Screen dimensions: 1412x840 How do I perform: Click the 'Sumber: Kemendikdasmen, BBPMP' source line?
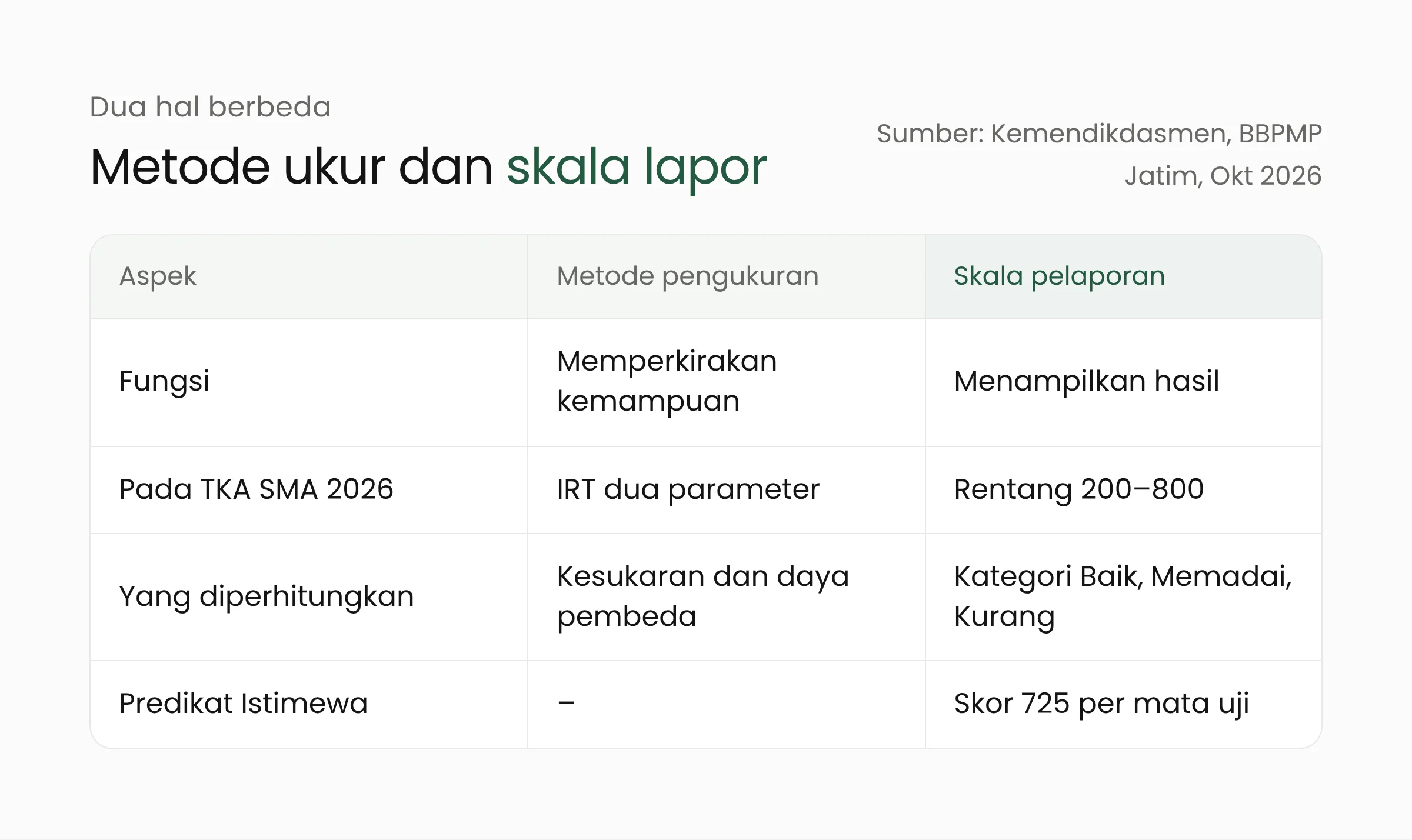(x=1099, y=134)
